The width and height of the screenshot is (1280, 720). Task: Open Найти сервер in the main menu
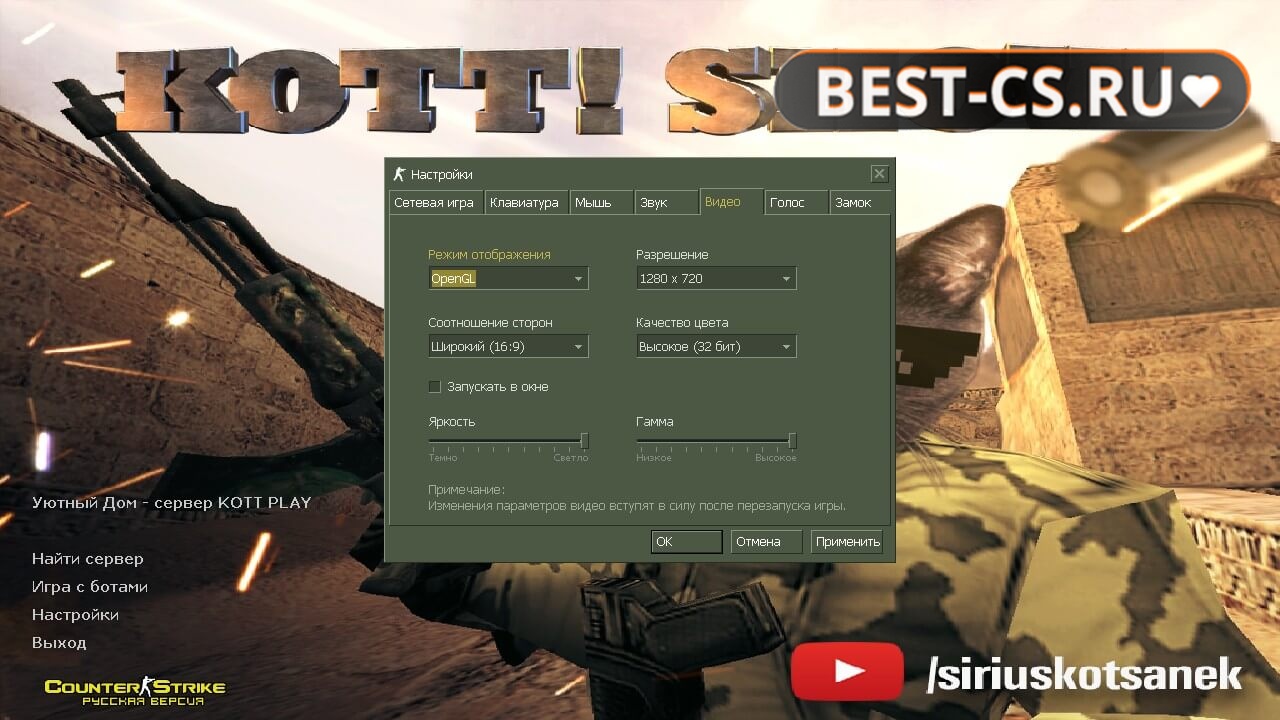(x=88, y=559)
